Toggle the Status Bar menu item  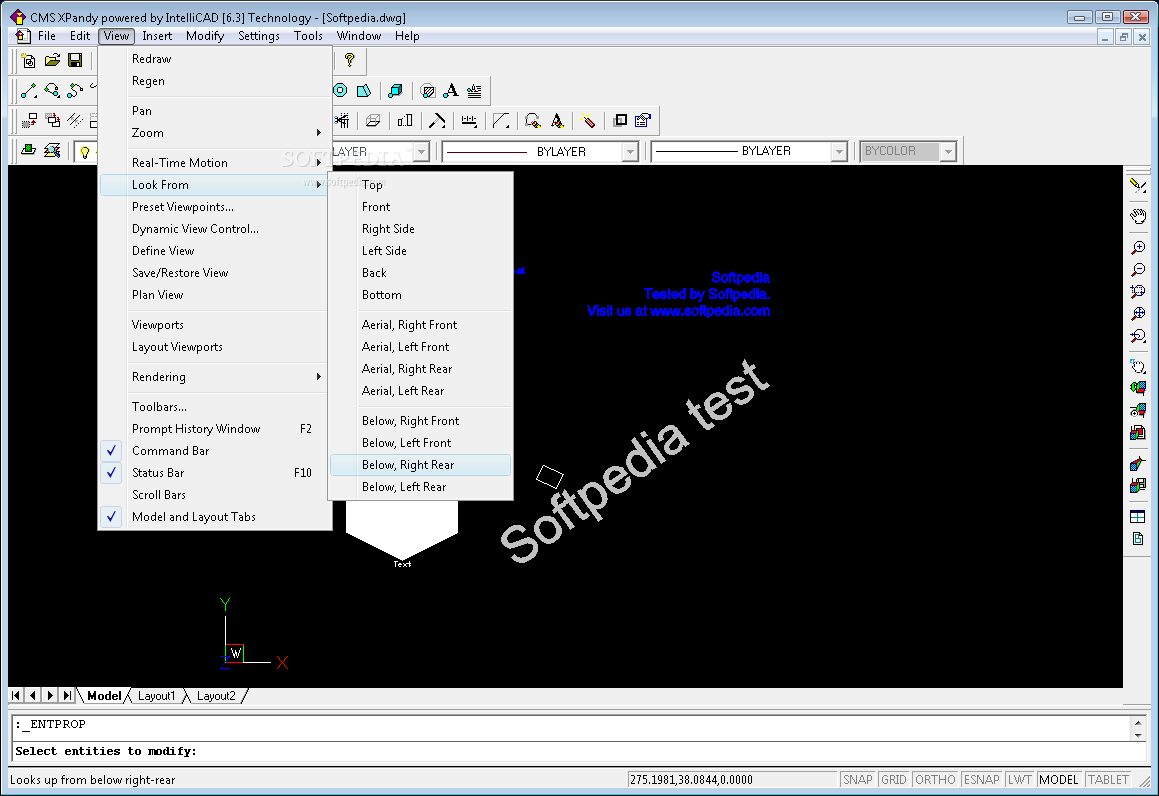(214, 473)
